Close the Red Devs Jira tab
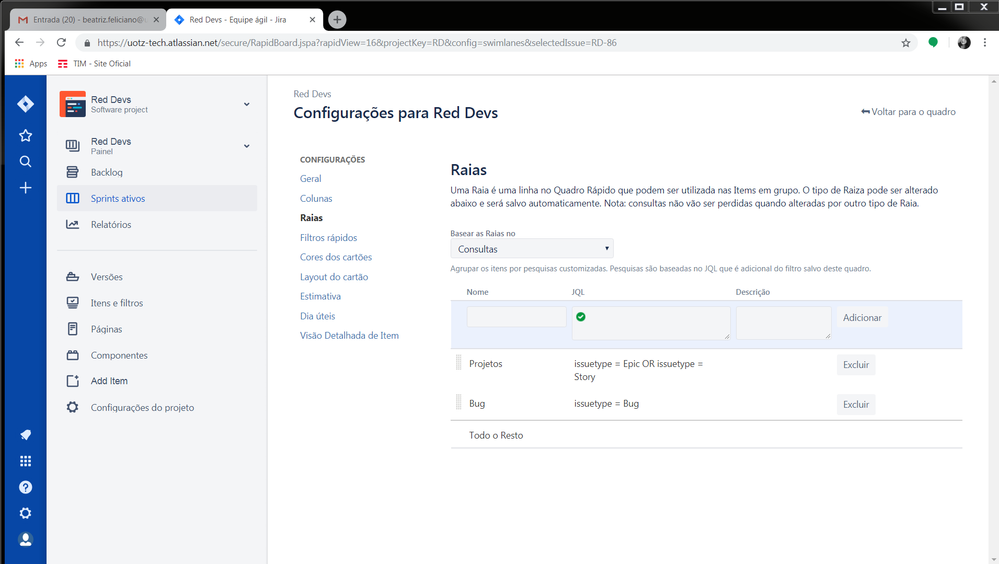The height and width of the screenshot is (564, 999). click(x=312, y=20)
